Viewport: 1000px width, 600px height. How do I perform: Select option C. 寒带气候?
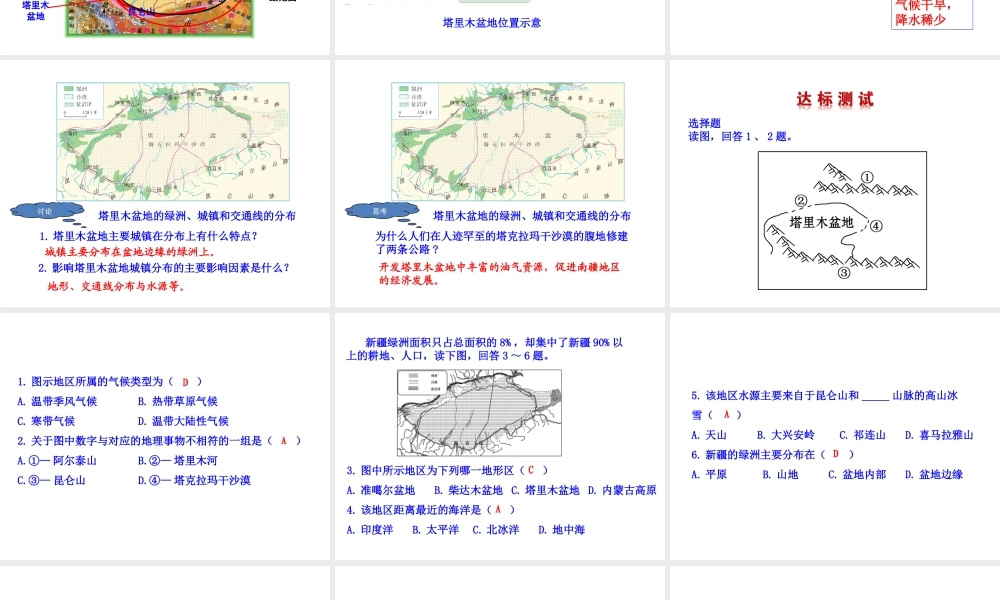[x=46, y=421]
